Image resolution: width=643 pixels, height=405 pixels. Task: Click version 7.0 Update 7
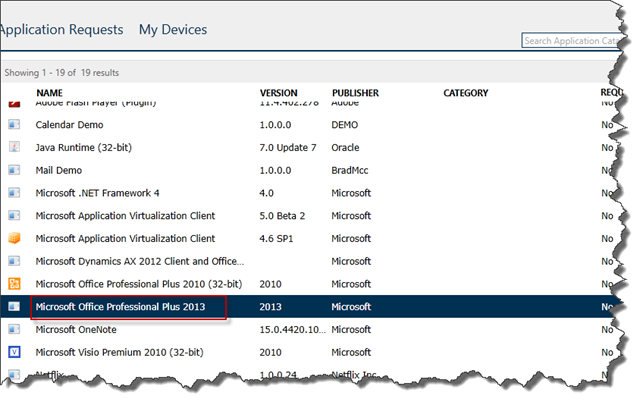click(287, 148)
